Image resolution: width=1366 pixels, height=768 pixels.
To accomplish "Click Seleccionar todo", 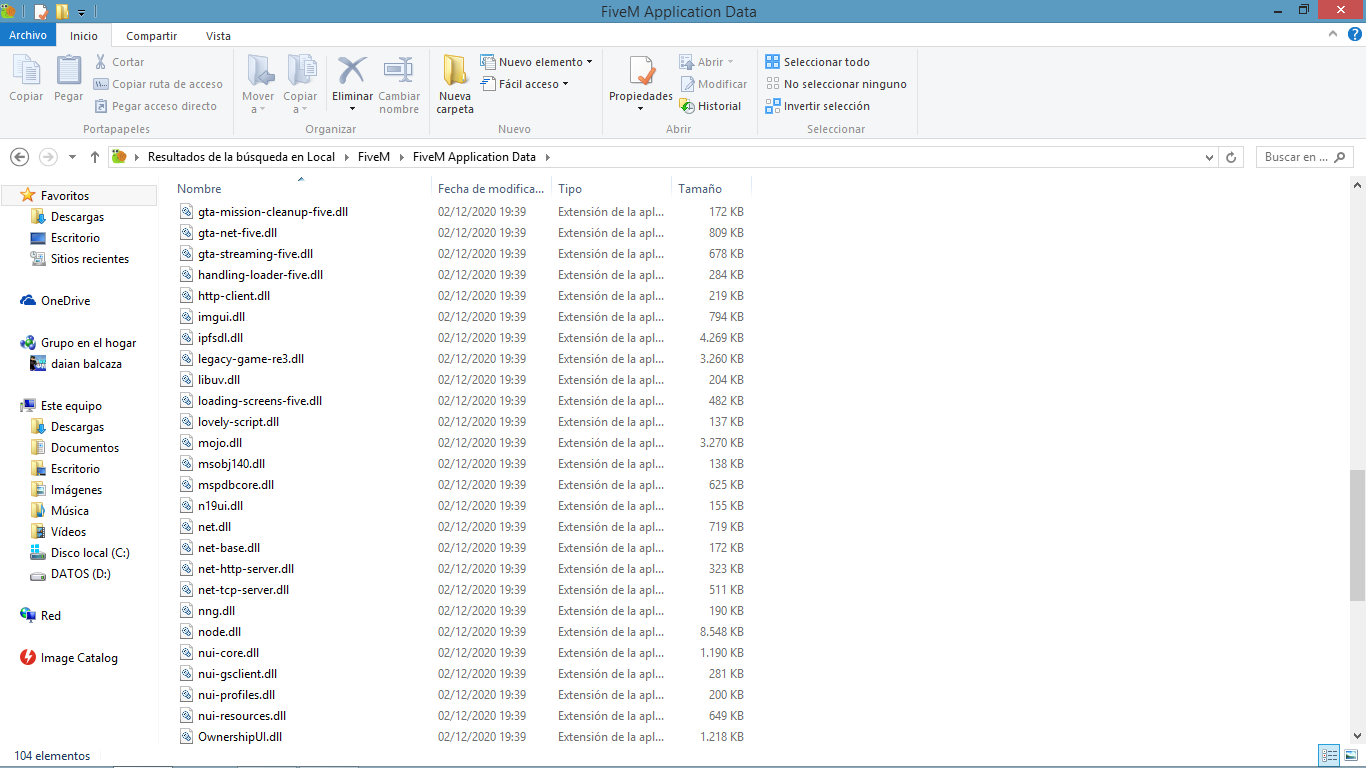I will [817, 62].
